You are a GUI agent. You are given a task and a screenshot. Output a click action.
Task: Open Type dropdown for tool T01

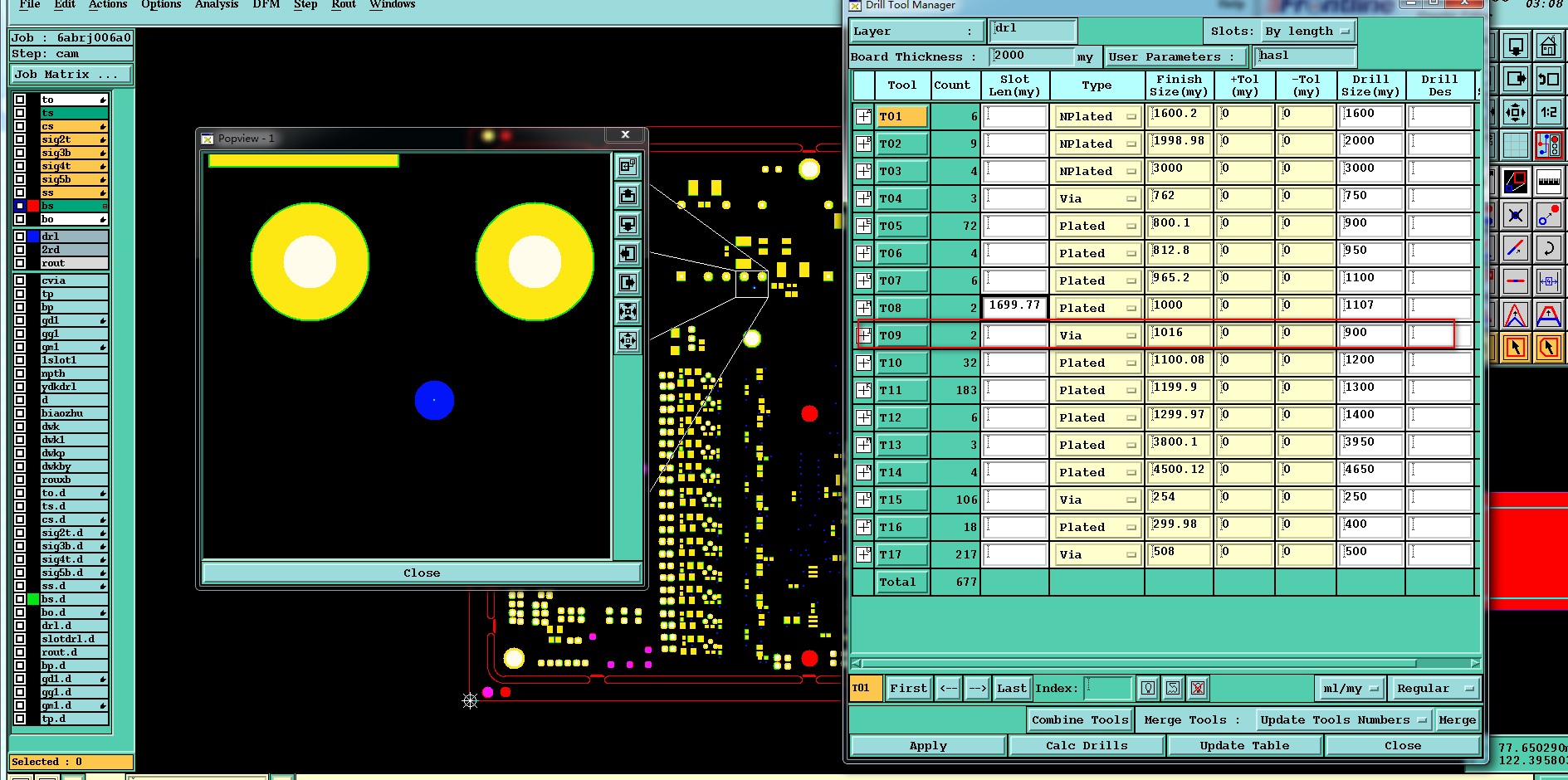[x=1097, y=116]
